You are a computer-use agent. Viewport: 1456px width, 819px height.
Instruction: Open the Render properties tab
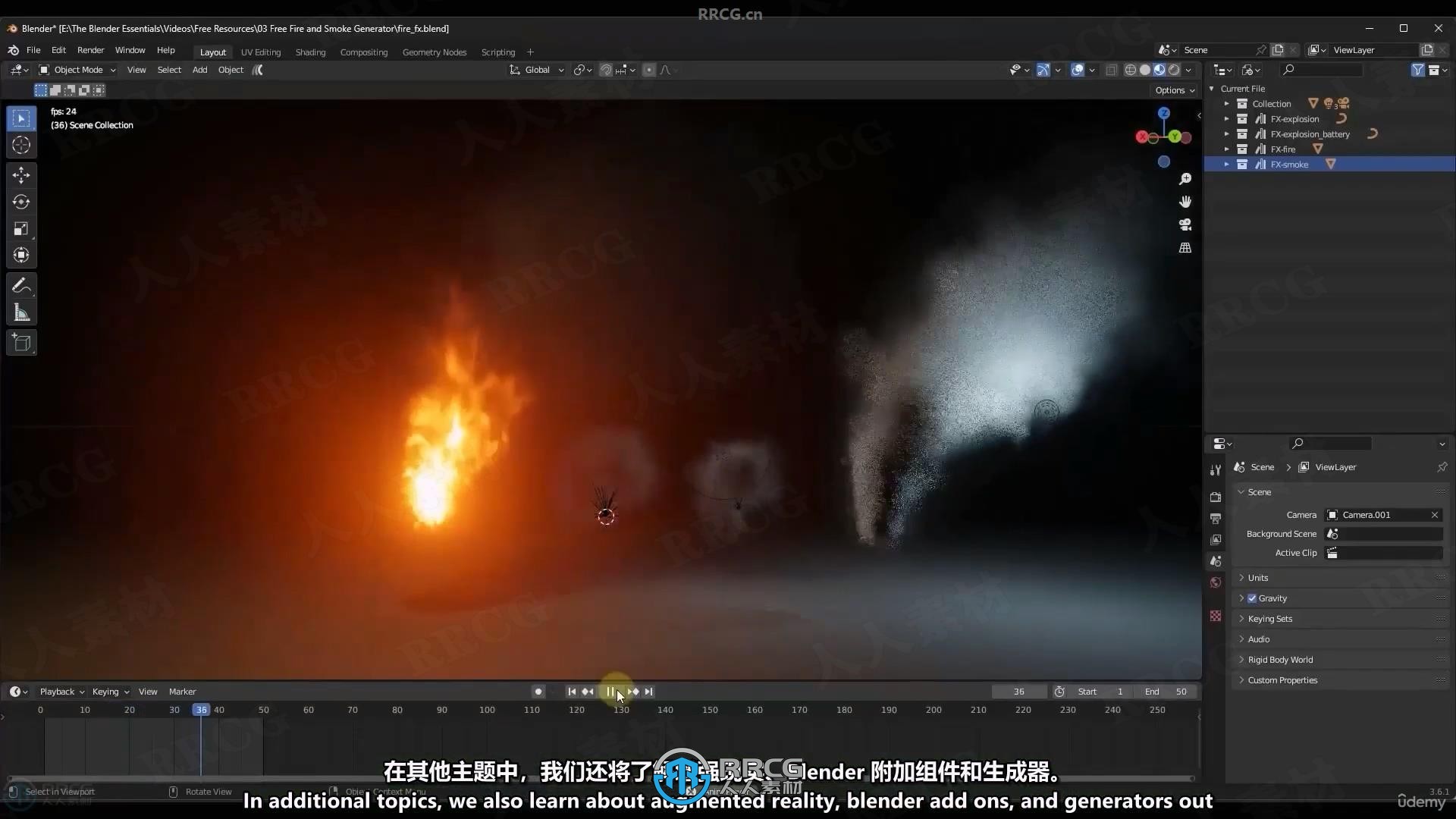(1216, 497)
